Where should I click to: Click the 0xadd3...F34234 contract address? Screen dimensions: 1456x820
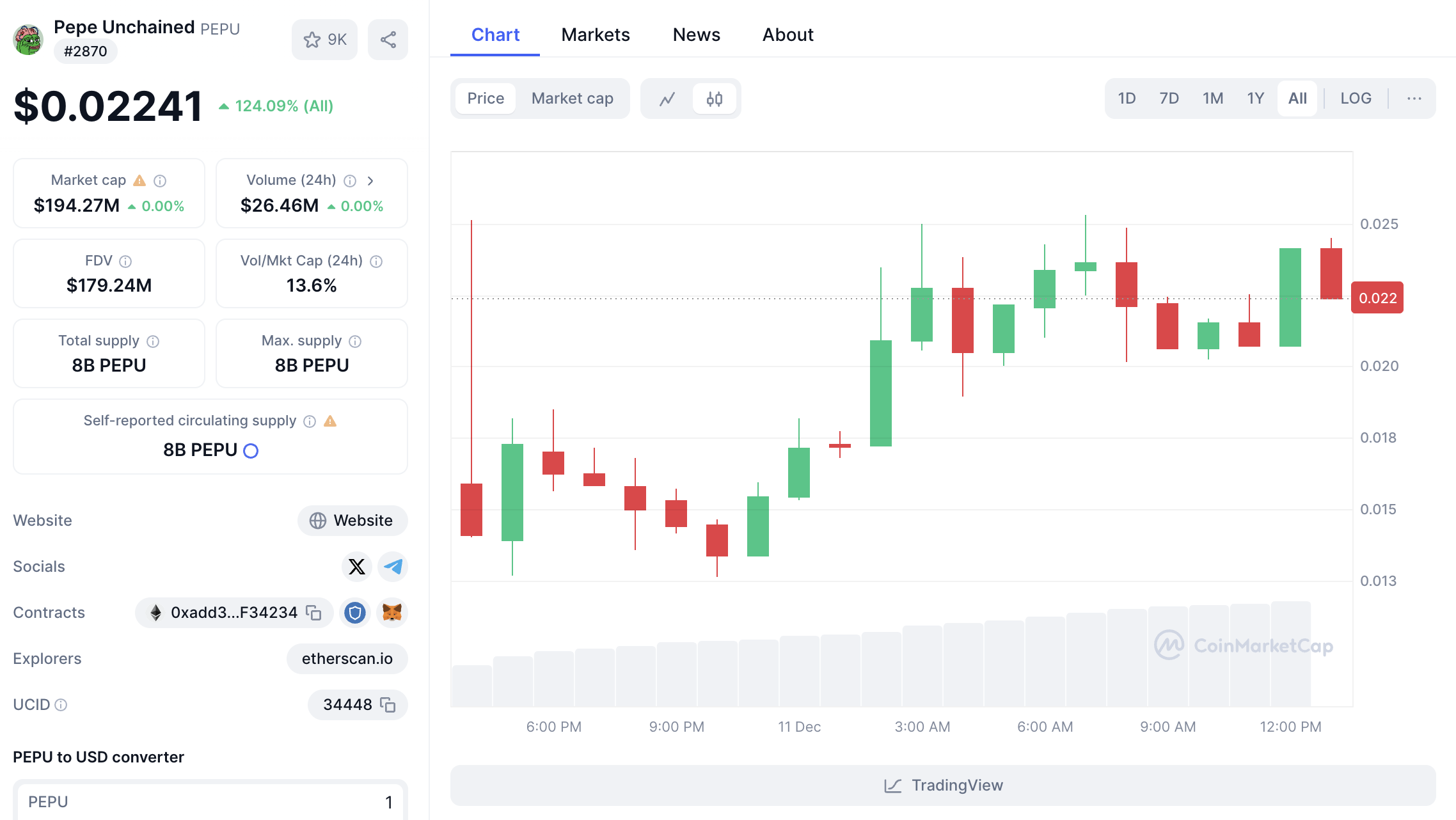[x=234, y=613]
